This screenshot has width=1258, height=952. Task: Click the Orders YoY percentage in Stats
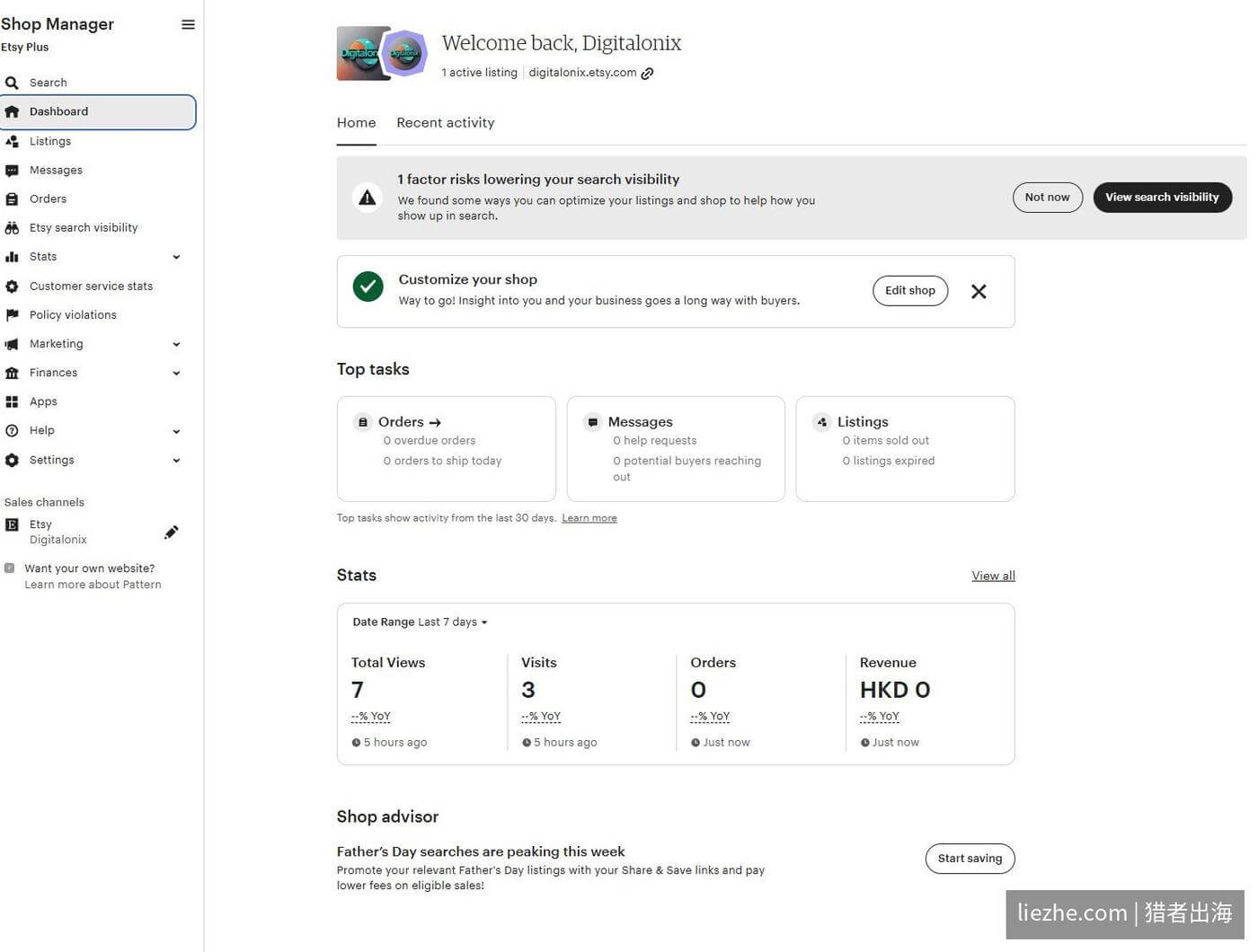coord(710,717)
